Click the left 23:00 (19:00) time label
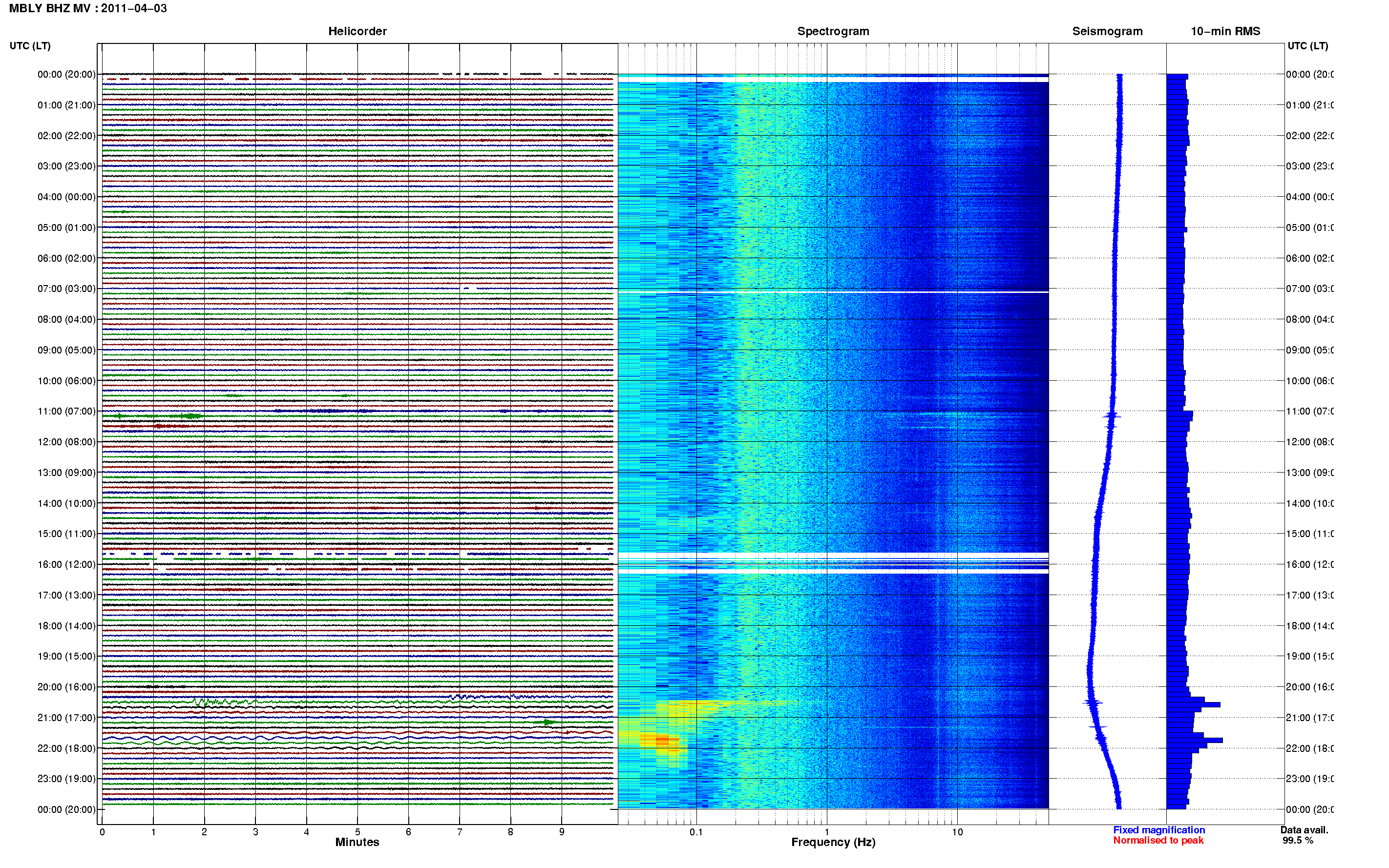This screenshot has width=1389, height=868. coord(66,779)
